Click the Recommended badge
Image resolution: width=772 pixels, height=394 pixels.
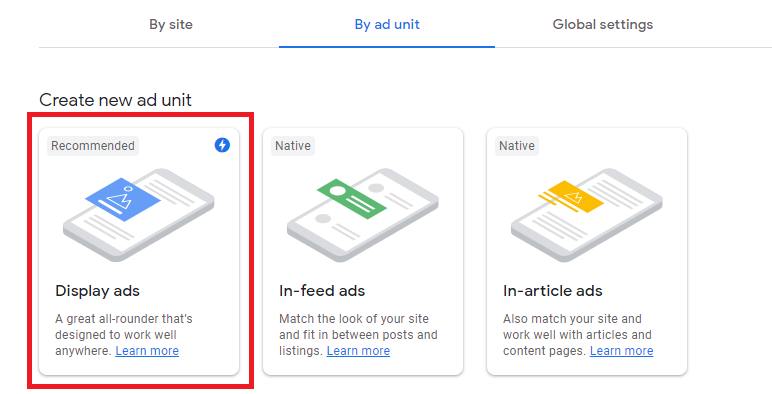tap(93, 146)
